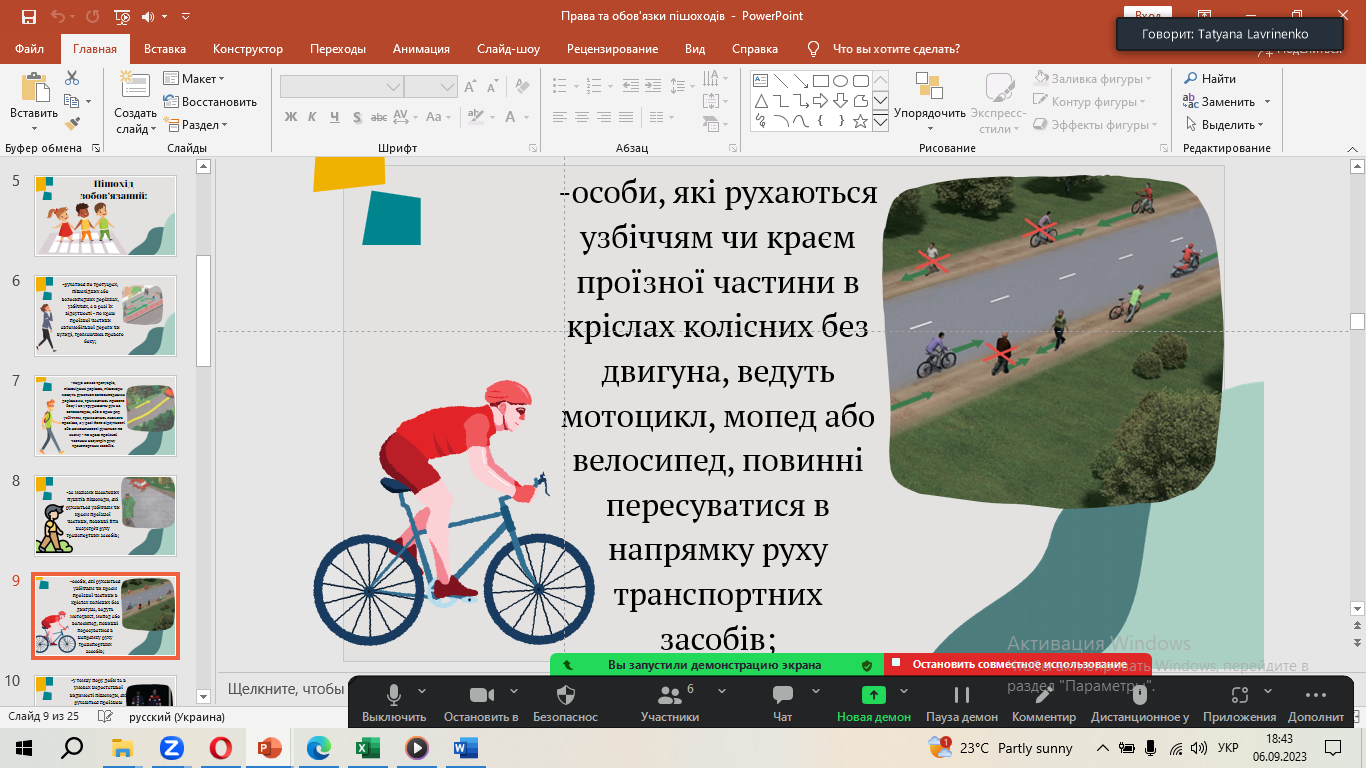Click red 'Остановить совместное использование' button

click(1018, 664)
